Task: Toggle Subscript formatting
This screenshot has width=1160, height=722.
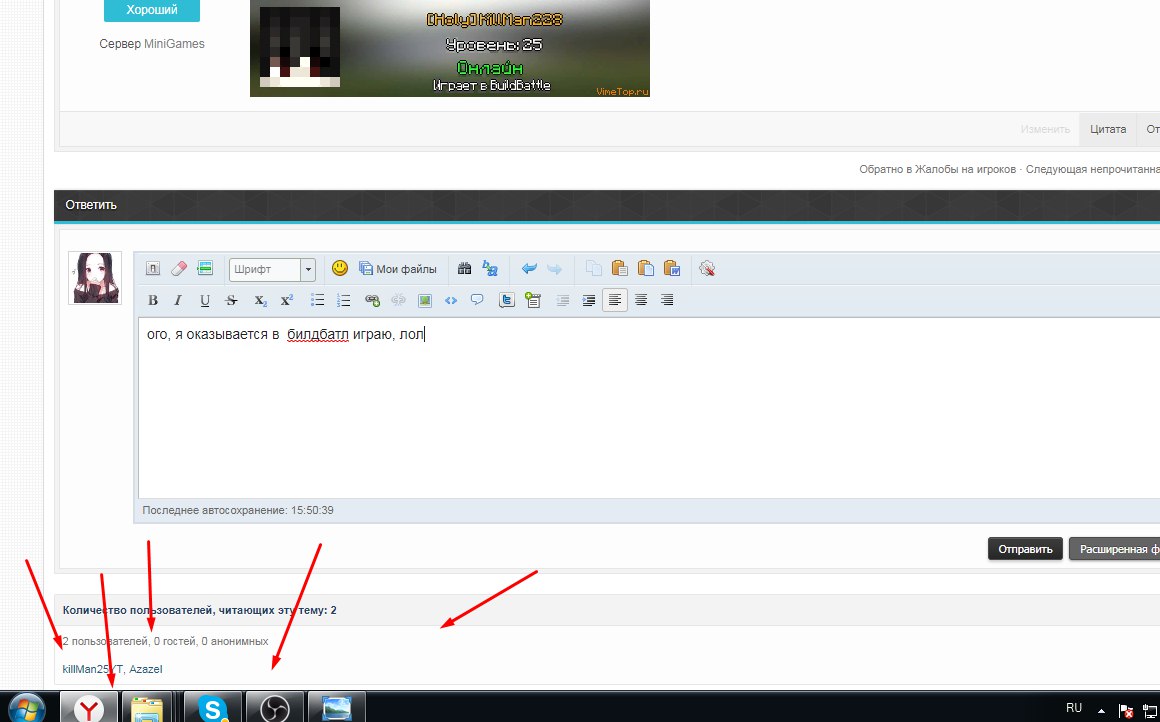Action: click(260, 300)
